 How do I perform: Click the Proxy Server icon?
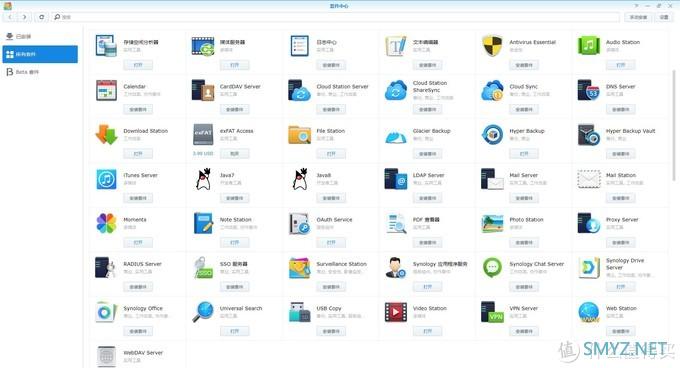coord(588,223)
